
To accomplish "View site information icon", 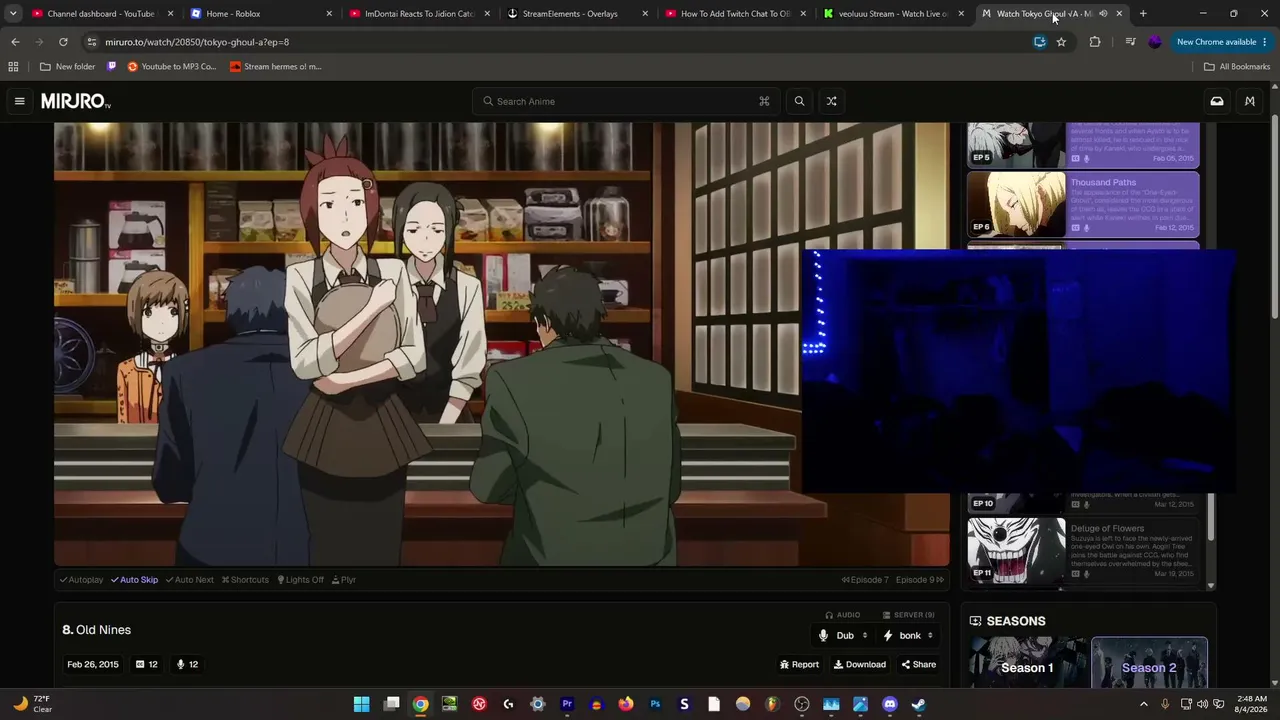I will point(91,42).
